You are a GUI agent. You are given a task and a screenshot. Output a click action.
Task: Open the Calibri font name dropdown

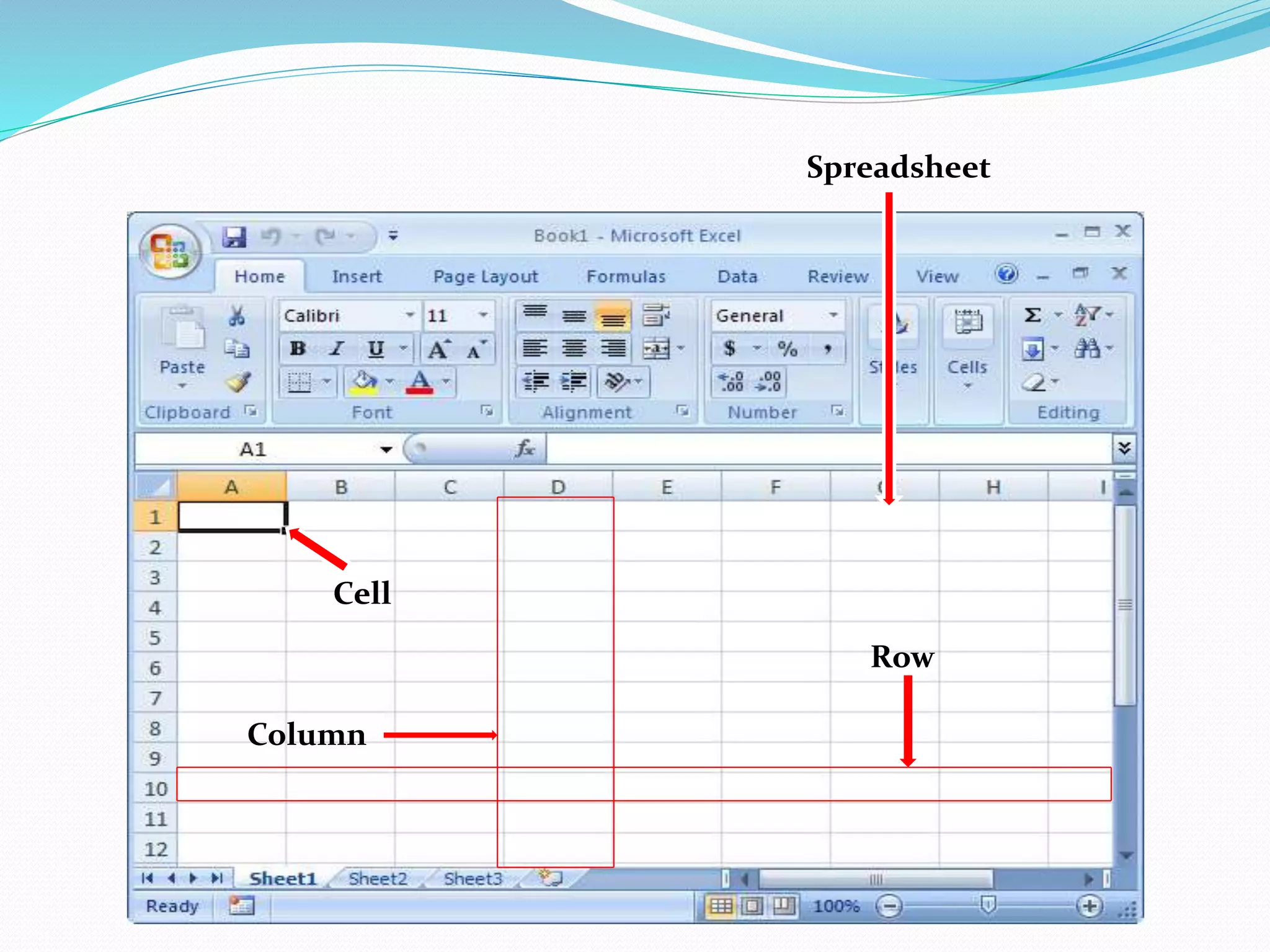[x=409, y=315]
